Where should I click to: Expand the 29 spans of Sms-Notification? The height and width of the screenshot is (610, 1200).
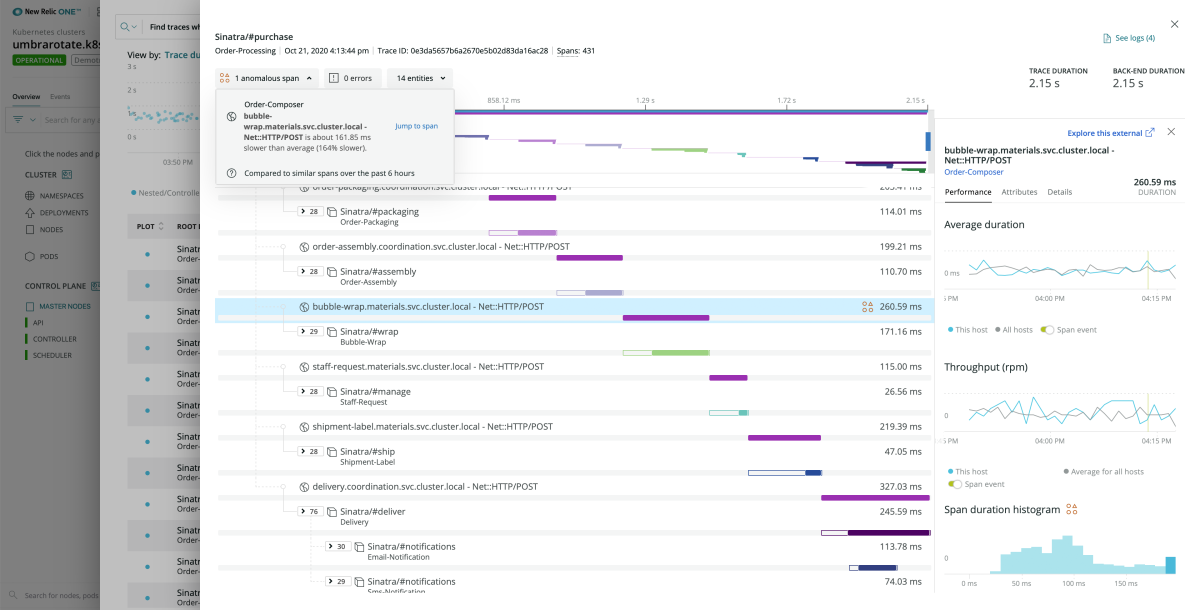(x=337, y=581)
